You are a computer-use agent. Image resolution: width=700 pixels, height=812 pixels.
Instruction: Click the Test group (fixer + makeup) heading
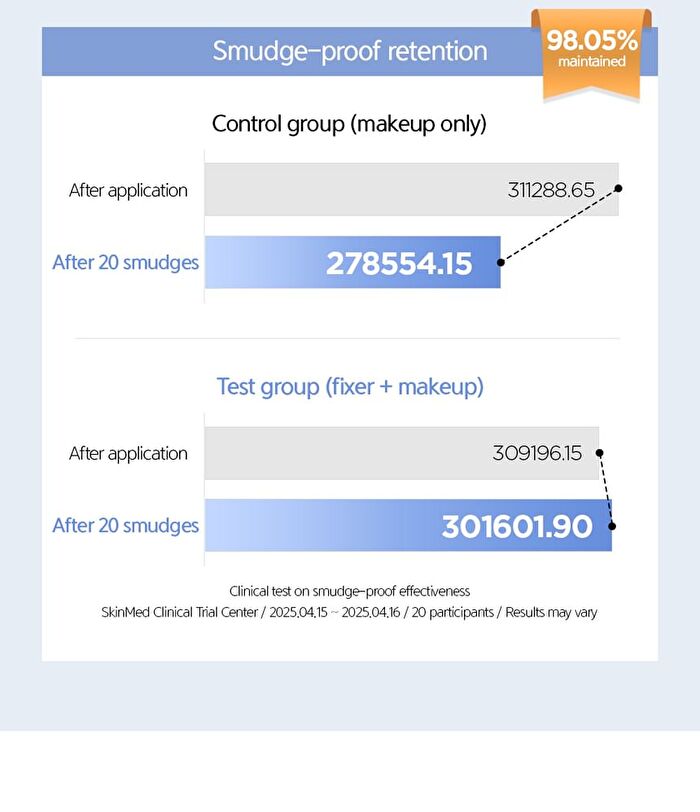[350, 387]
